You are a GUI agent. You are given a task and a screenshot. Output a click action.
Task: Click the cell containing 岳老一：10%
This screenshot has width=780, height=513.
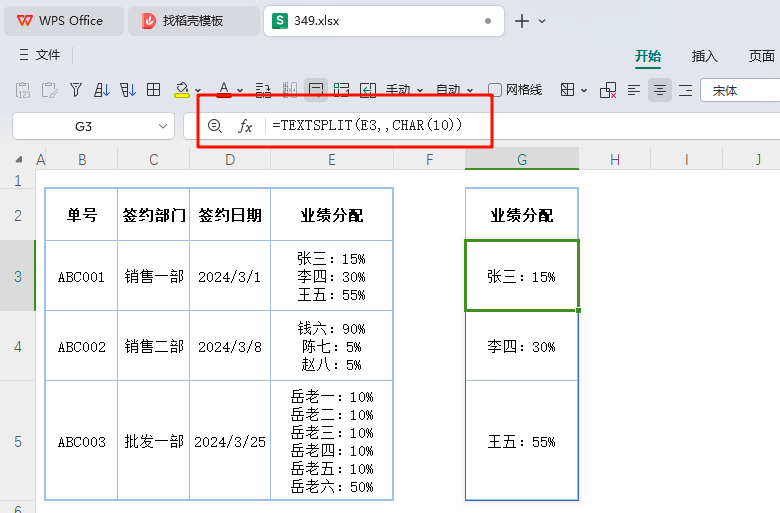pyautogui.click(x=332, y=441)
